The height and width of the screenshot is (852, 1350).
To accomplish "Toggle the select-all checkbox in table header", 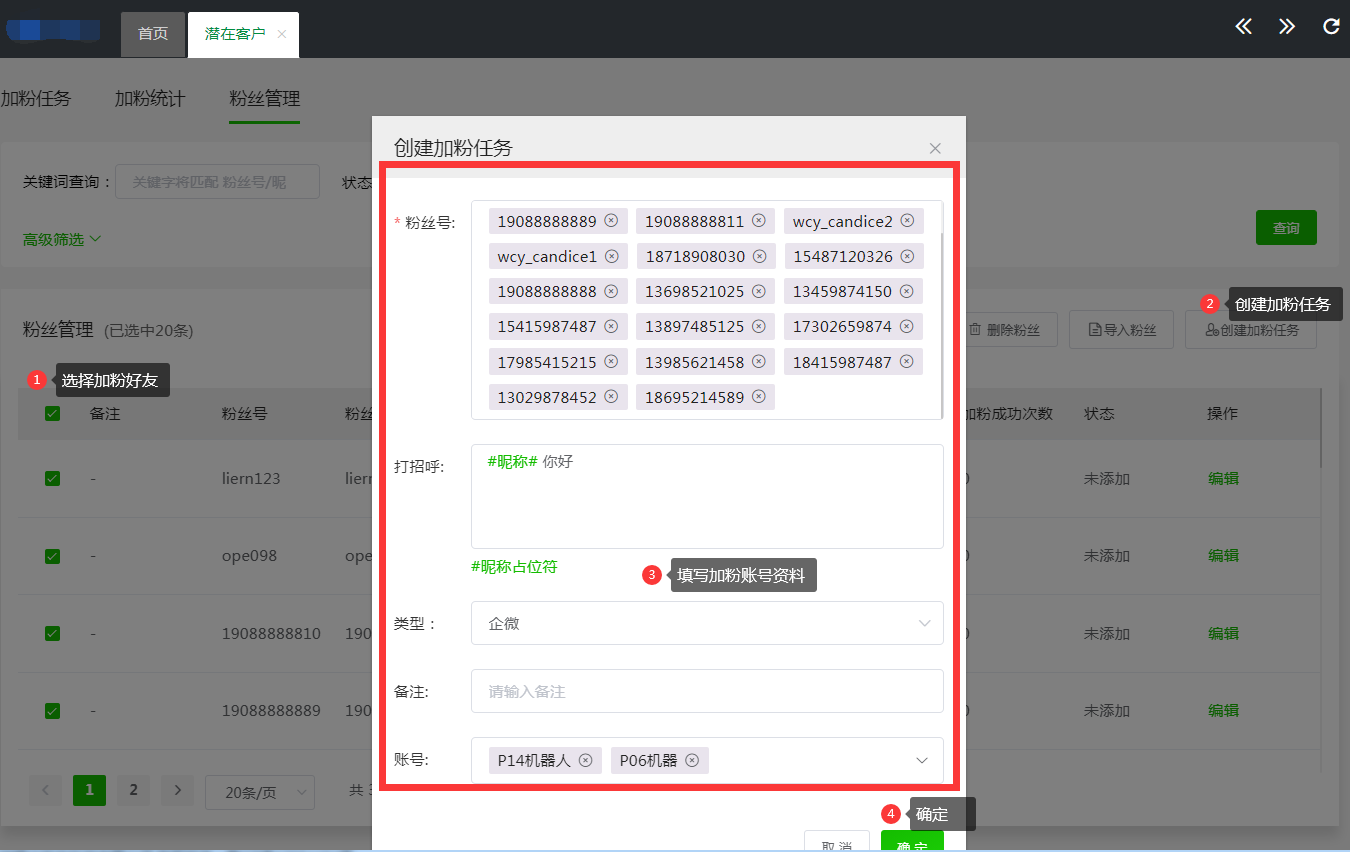I will click(x=52, y=414).
